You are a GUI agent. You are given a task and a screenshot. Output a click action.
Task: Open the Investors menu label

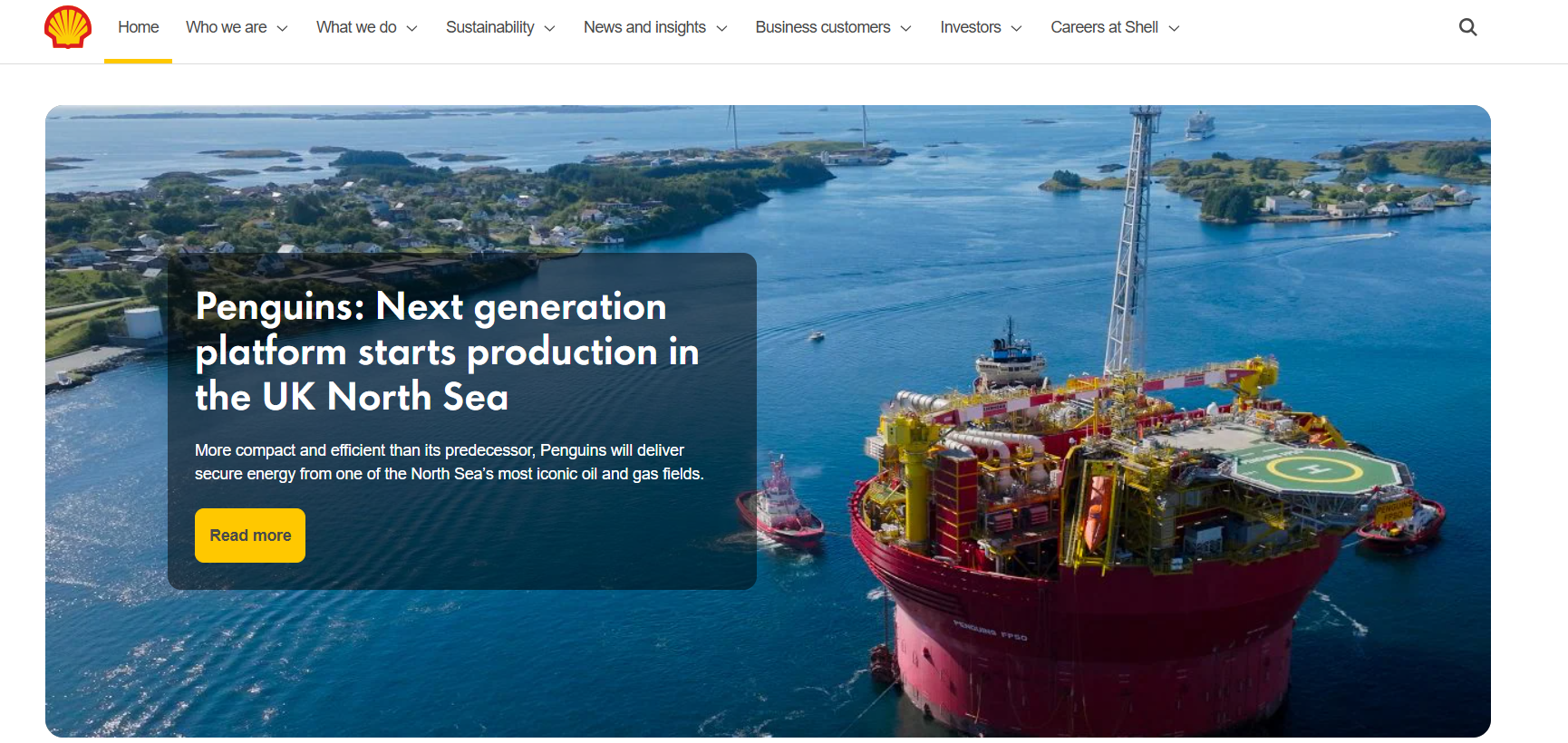[x=971, y=27]
